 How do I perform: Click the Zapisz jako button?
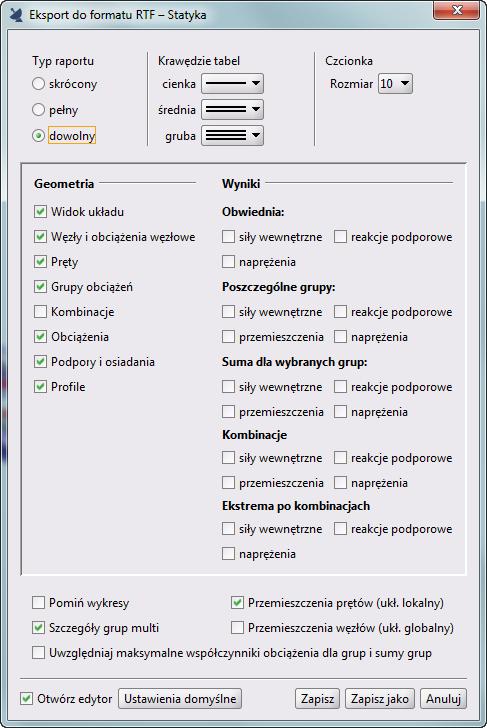(380, 699)
